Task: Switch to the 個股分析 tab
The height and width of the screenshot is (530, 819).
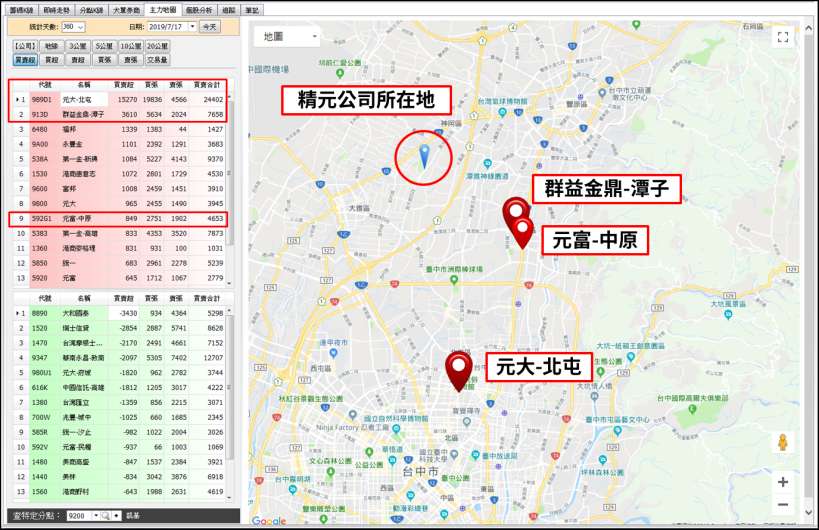Action: tap(199, 10)
